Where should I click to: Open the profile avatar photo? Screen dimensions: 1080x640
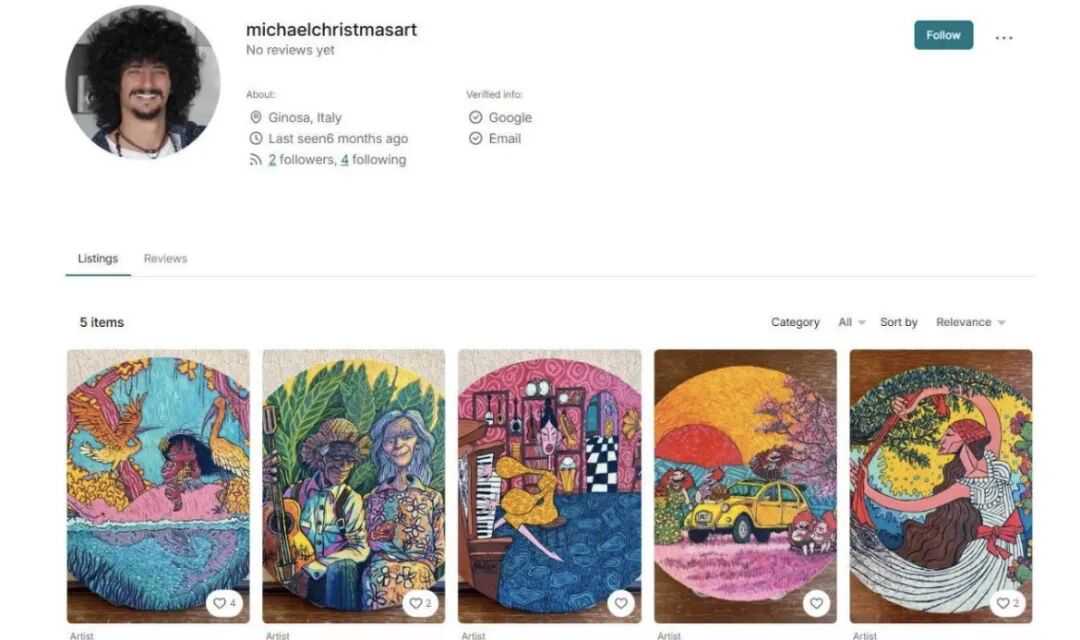143,82
